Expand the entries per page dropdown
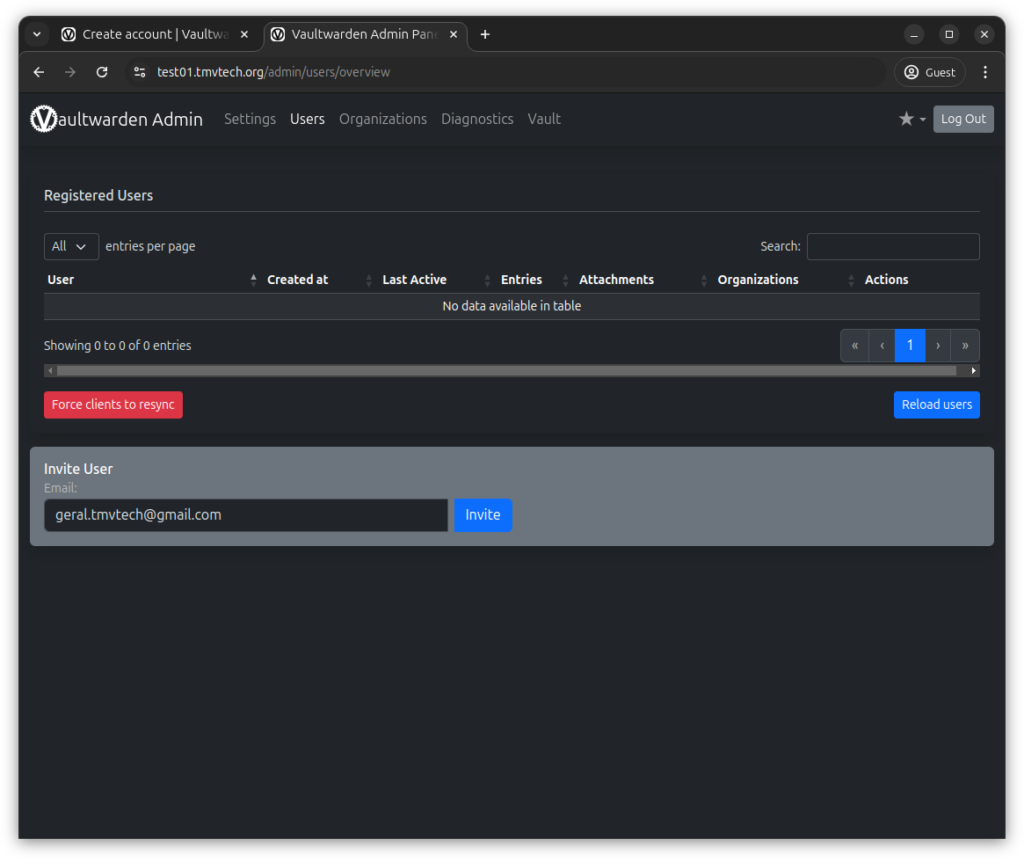The height and width of the screenshot is (860, 1024). [71, 246]
